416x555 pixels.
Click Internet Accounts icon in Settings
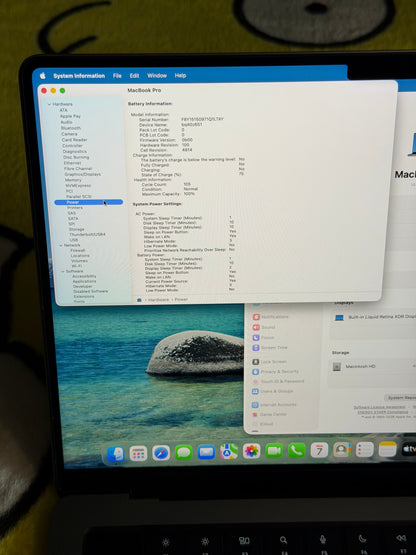pyautogui.click(x=255, y=405)
